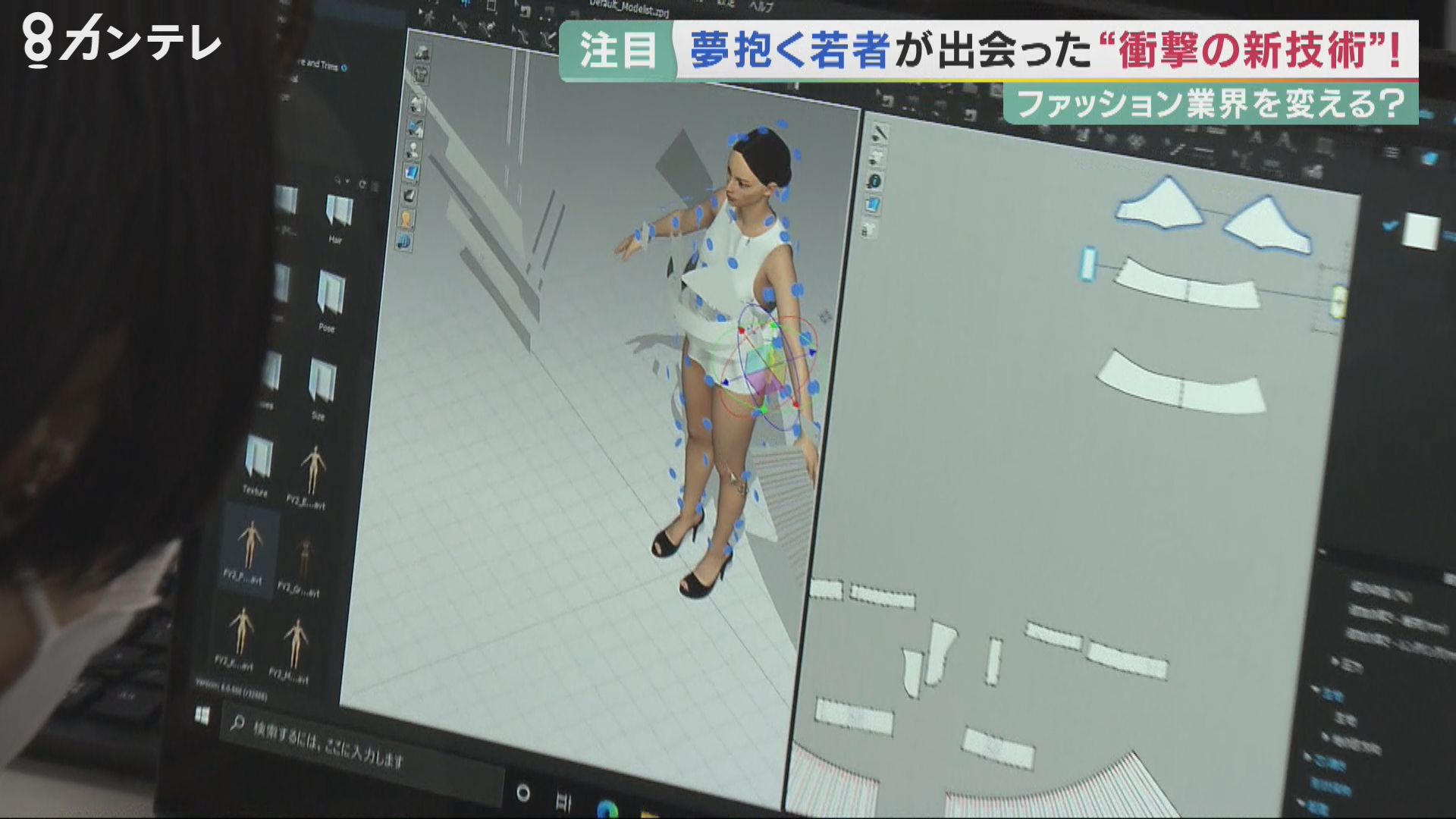
Task: Click the info icon in 2D pattern toolbar
Action: tap(875, 181)
